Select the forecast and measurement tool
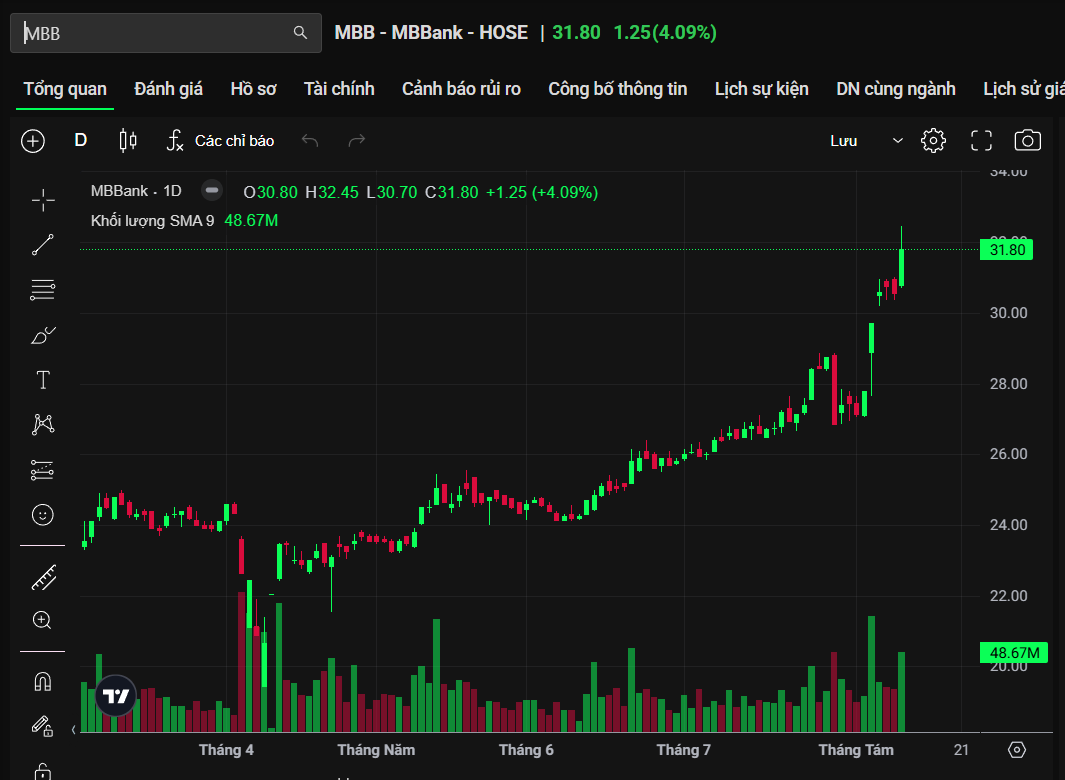Image resolution: width=1065 pixels, height=780 pixels. click(43, 469)
